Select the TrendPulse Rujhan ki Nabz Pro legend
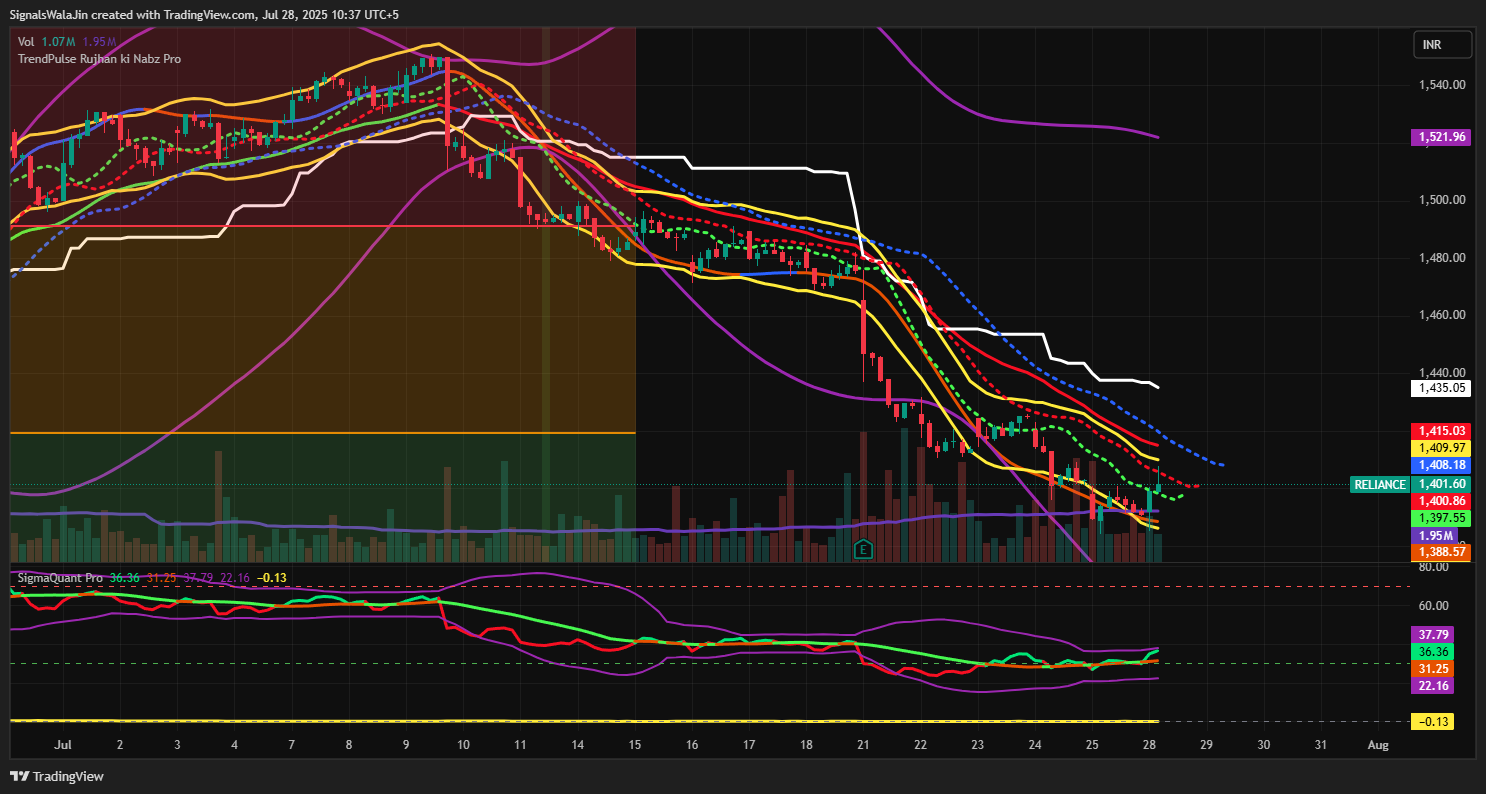The height and width of the screenshot is (794, 1486). [x=99, y=59]
